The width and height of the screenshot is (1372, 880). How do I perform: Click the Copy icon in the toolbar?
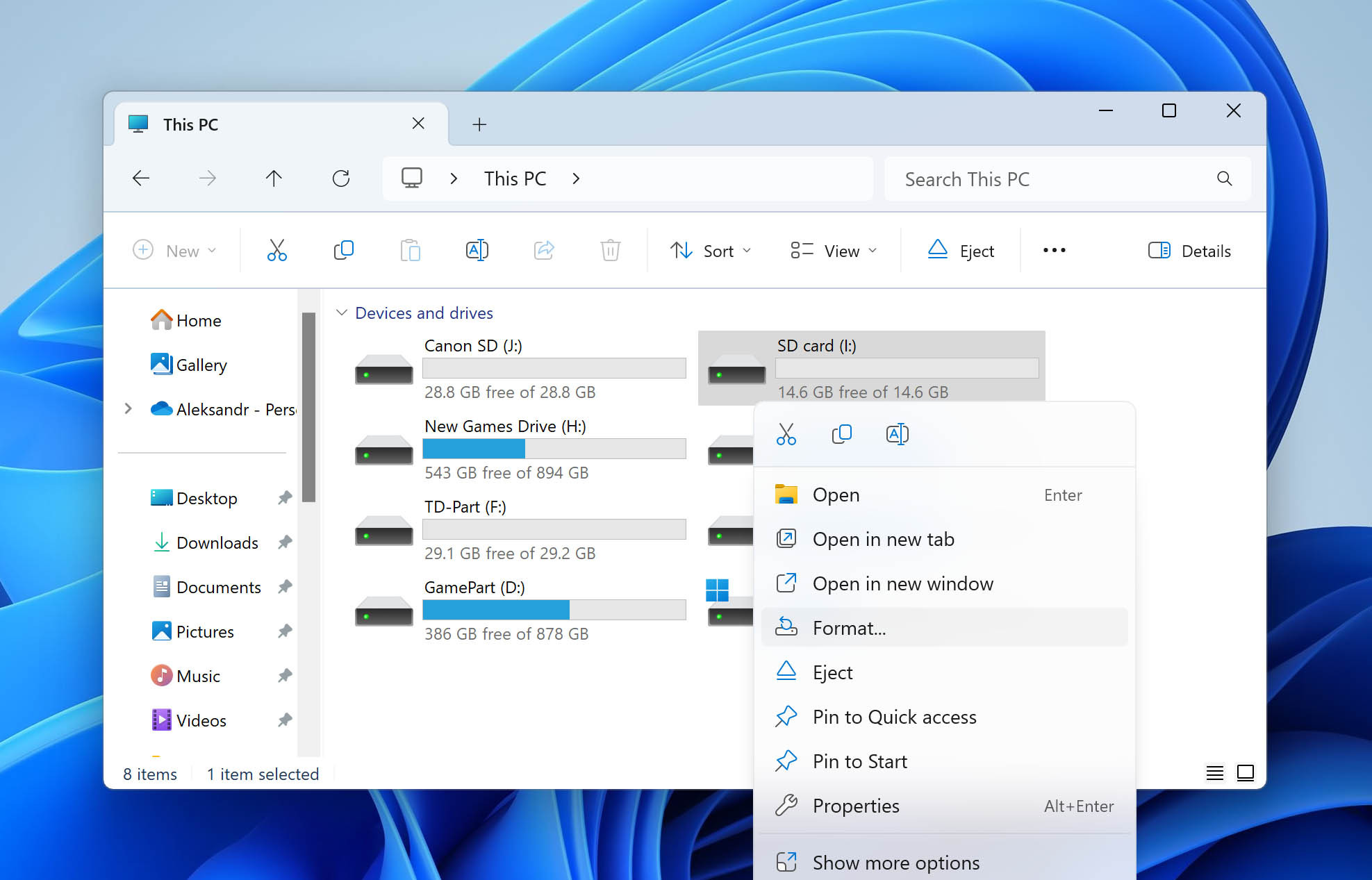pyautogui.click(x=343, y=250)
